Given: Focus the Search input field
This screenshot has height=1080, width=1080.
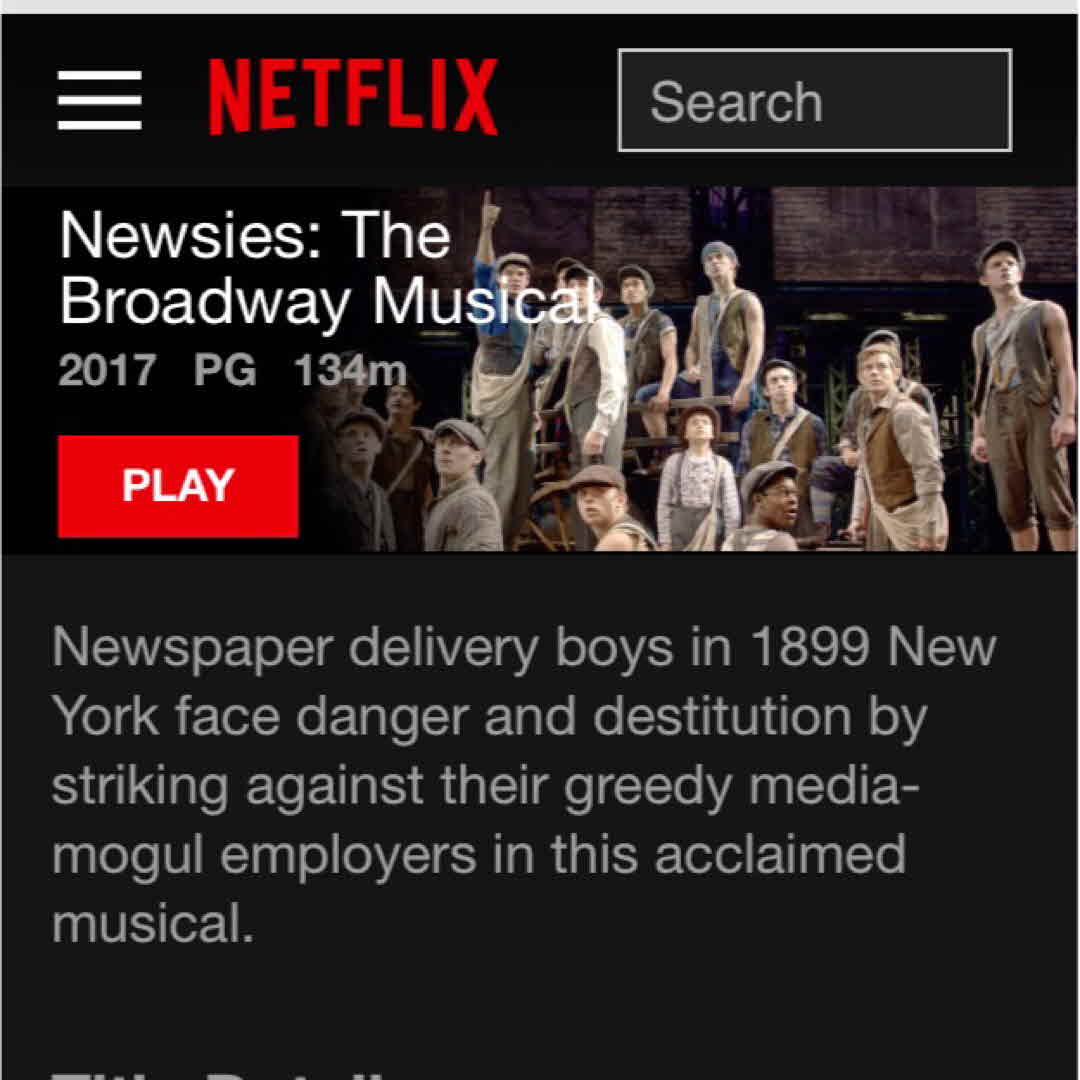Looking at the screenshot, I should click(815, 101).
